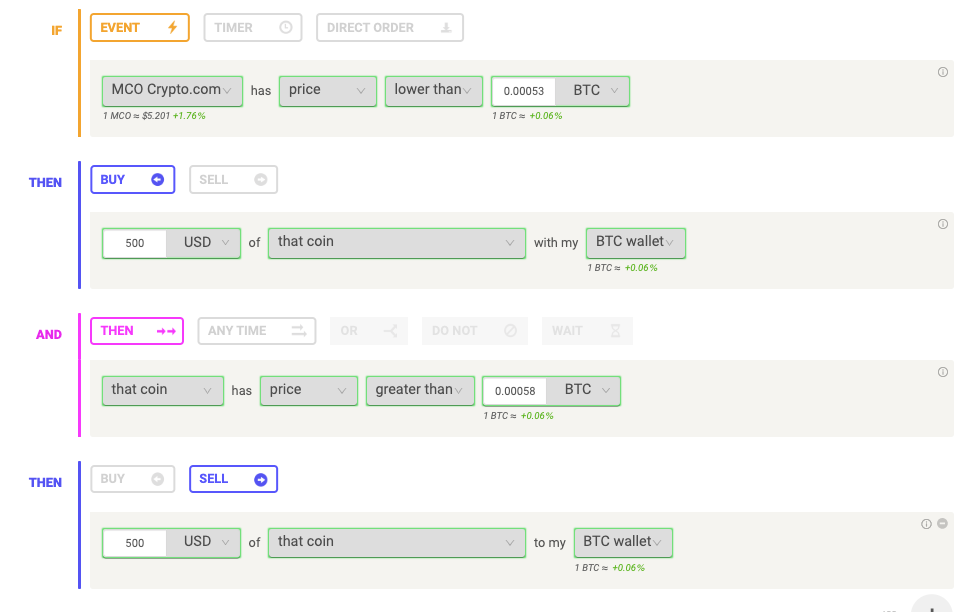Select the DIRECT ORDER trigger option
This screenshot has width=977, height=612.
389,28
